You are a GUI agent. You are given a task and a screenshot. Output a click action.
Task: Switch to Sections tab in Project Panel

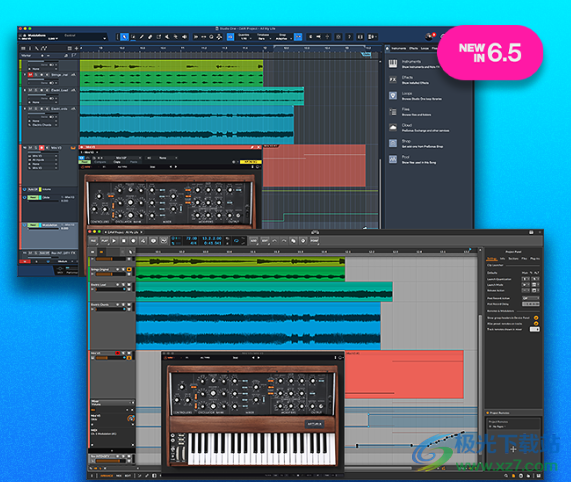coord(513,258)
